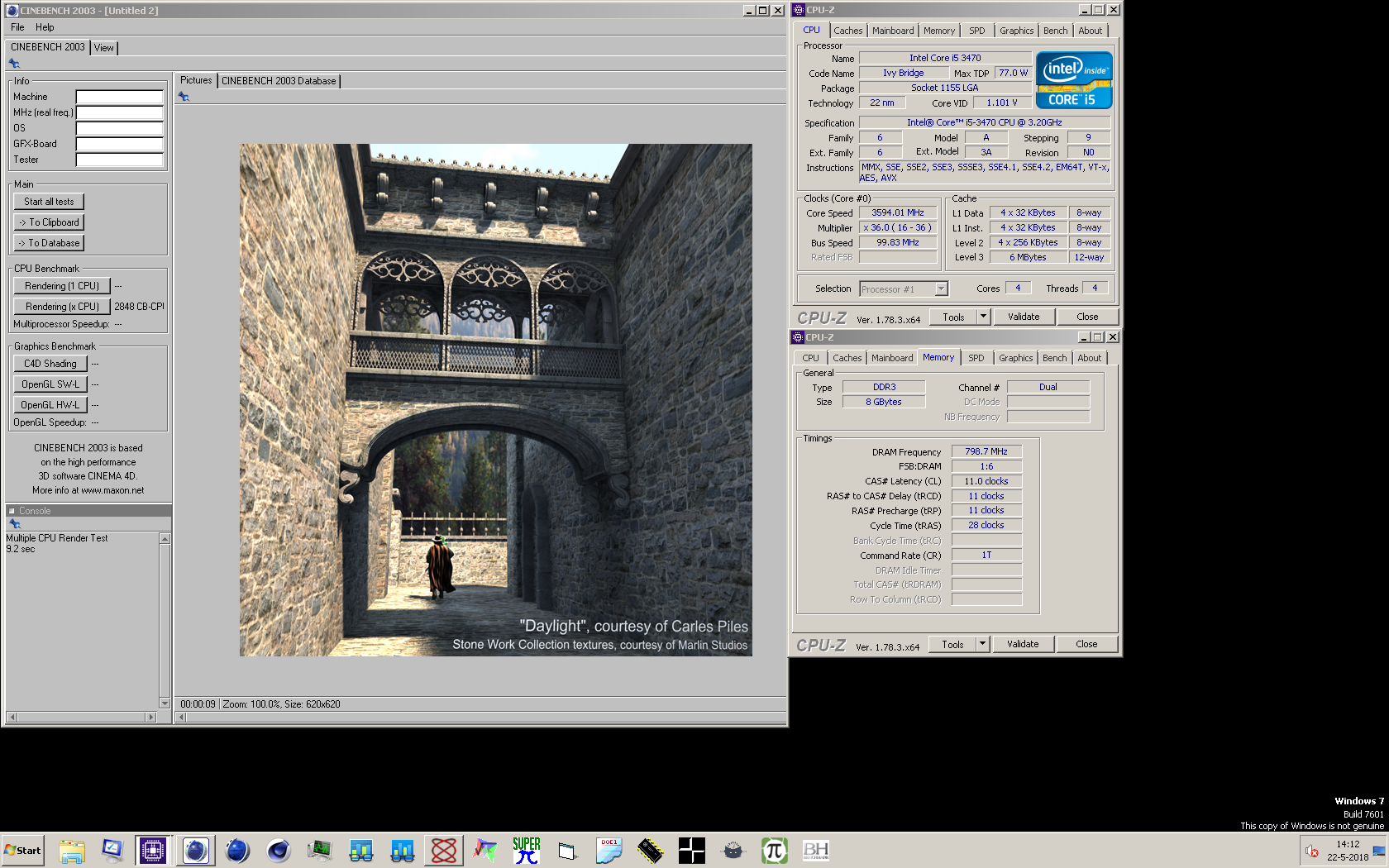Open Tools dropdown arrow in Memory-tab CPU-Z window
The width and height of the screenshot is (1389, 868).
click(982, 644)
